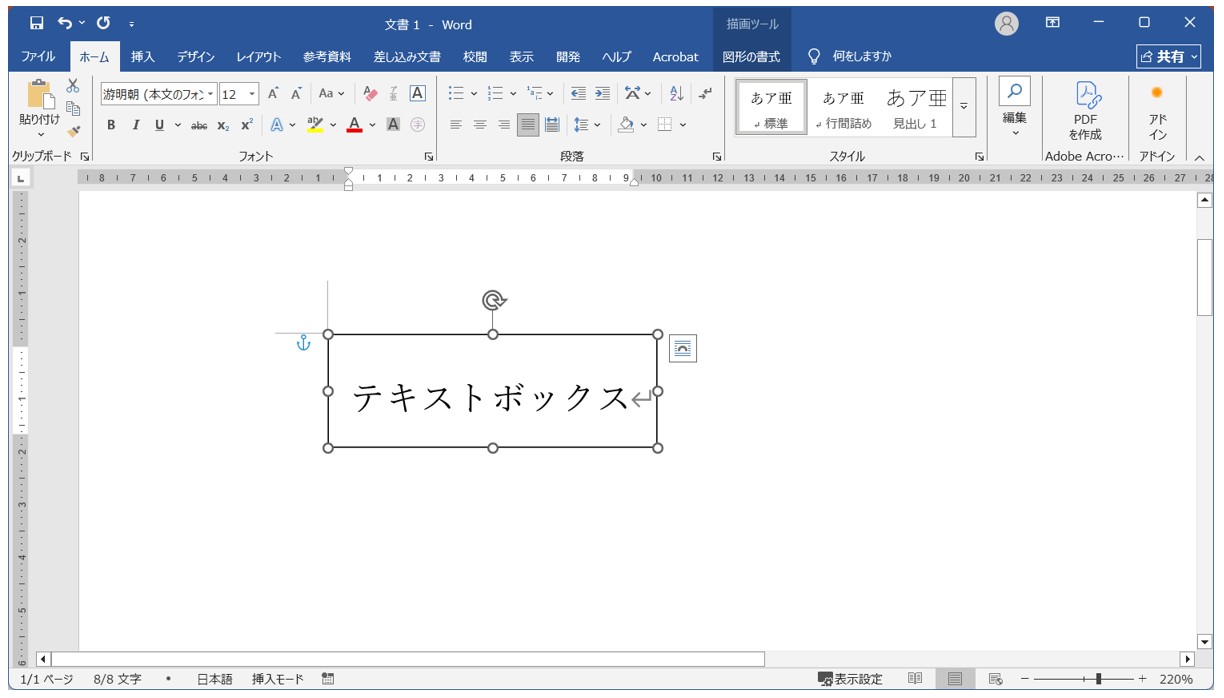Click PDFを作成 button
Image resolution: width=1224 pixels, height=698 pixels.
[1085, 110]
